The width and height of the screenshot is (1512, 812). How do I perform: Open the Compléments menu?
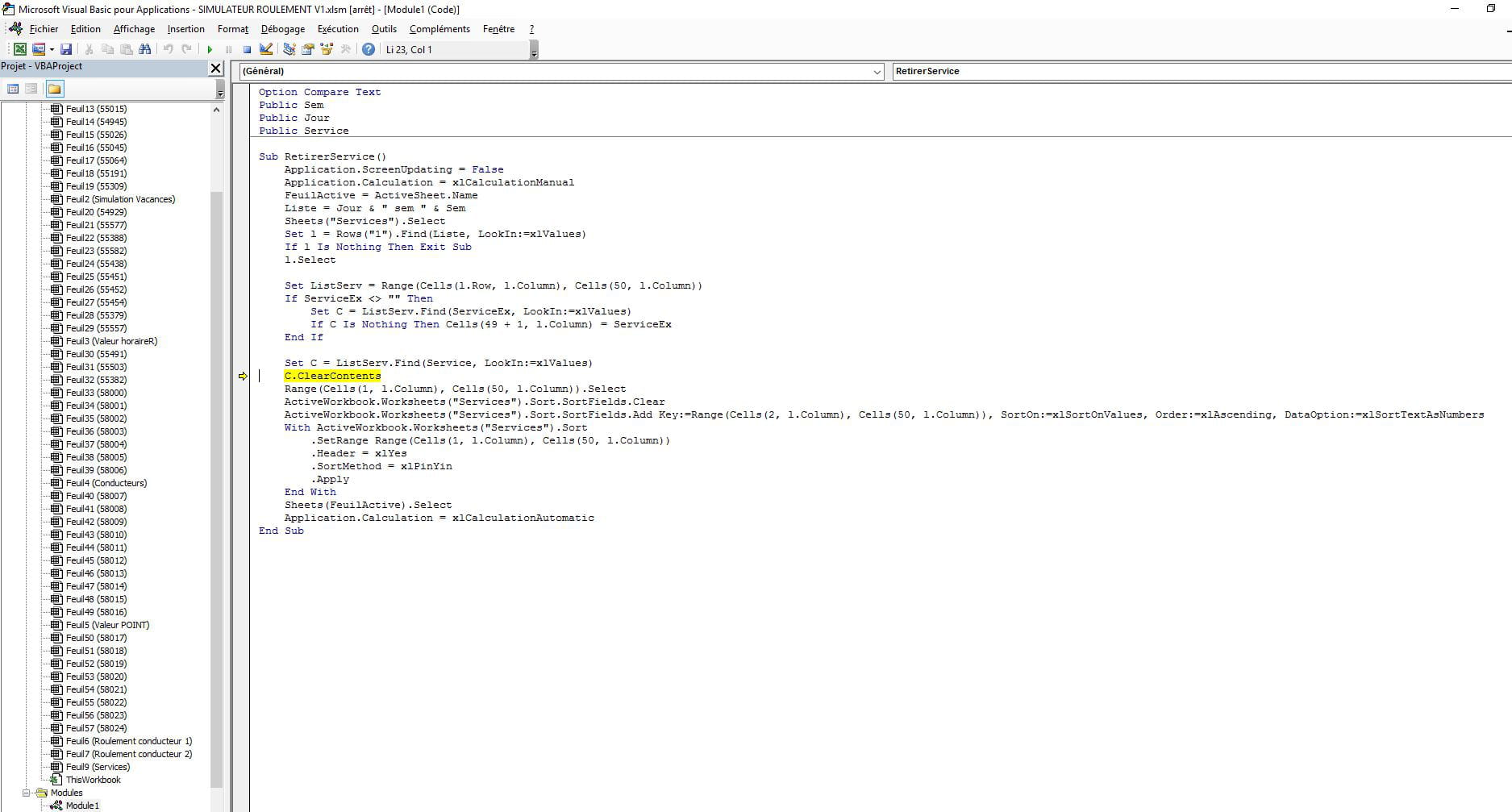point(439,29)
